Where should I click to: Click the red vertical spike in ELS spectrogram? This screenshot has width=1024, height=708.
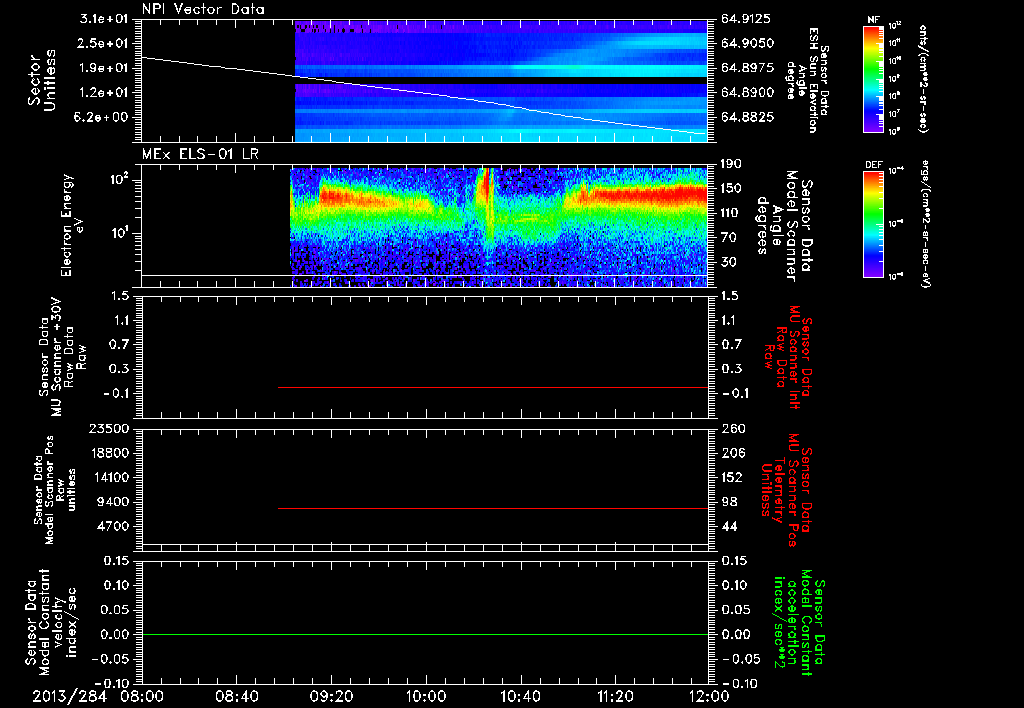pos(485,186)
